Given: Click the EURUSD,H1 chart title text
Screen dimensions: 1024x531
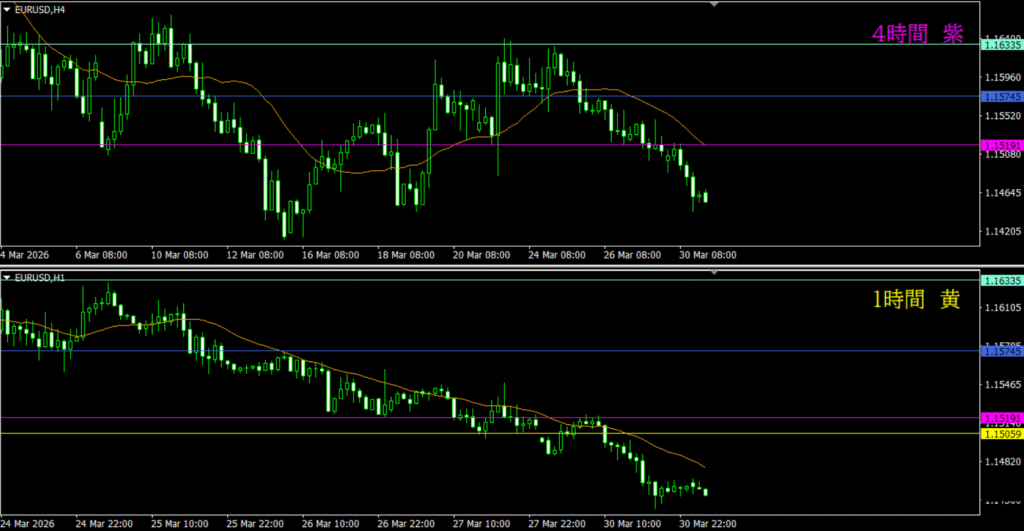Looking at the screenshot, I should [x=41, y=277].
